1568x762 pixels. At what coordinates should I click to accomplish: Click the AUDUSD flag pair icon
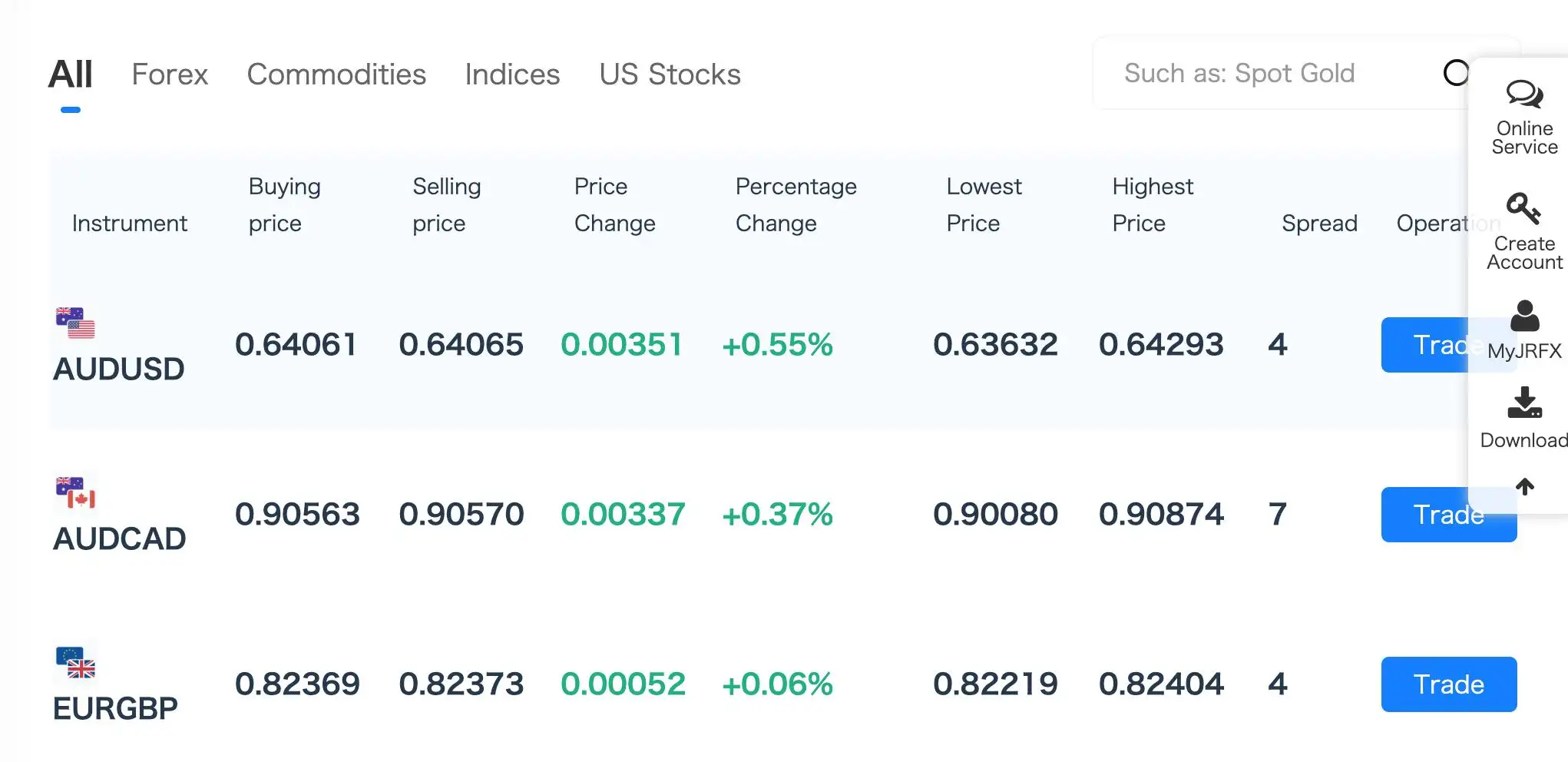[75, 323]
